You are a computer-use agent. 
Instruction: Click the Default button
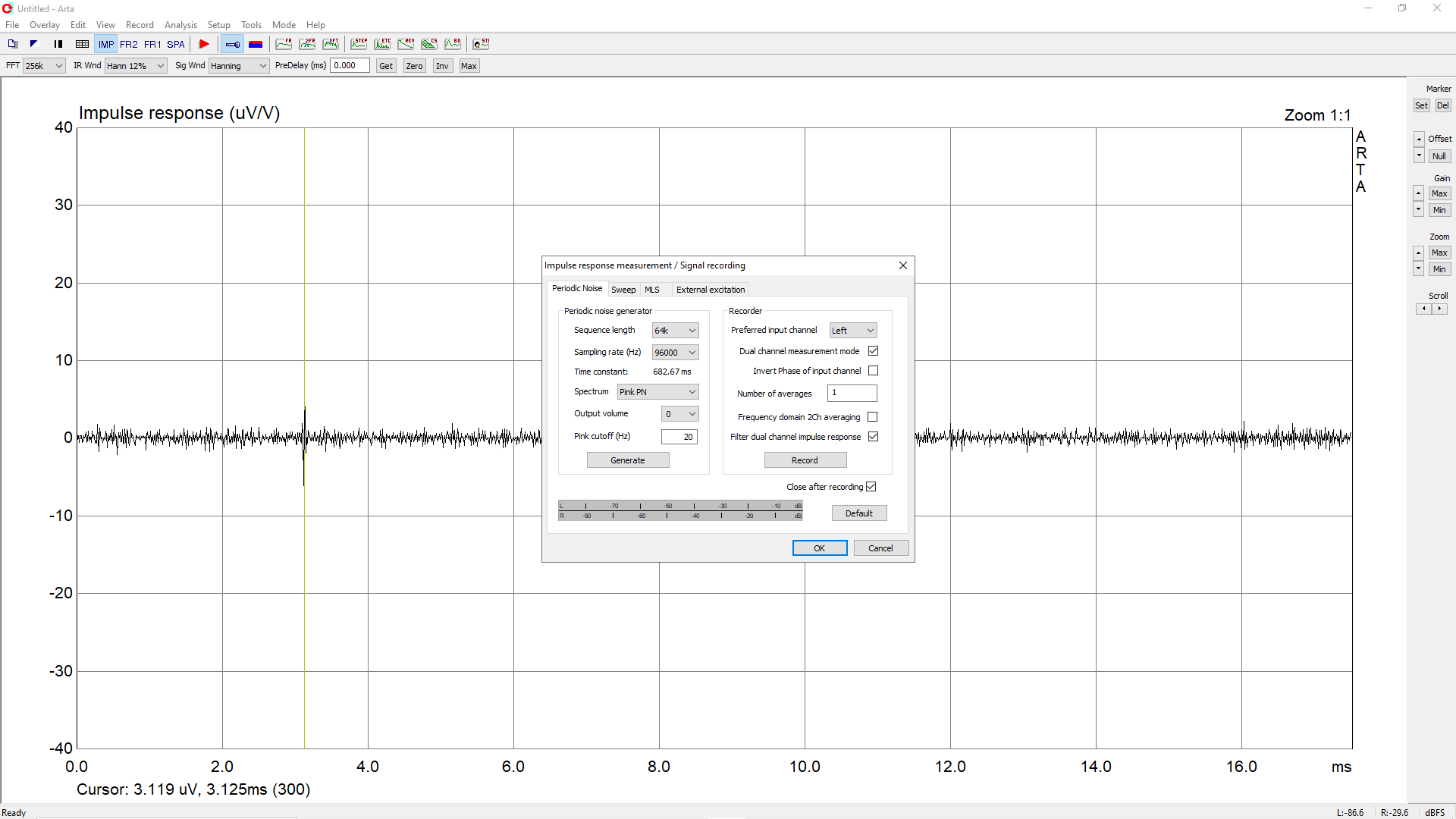pyautogui.click(x=859, y=513)
